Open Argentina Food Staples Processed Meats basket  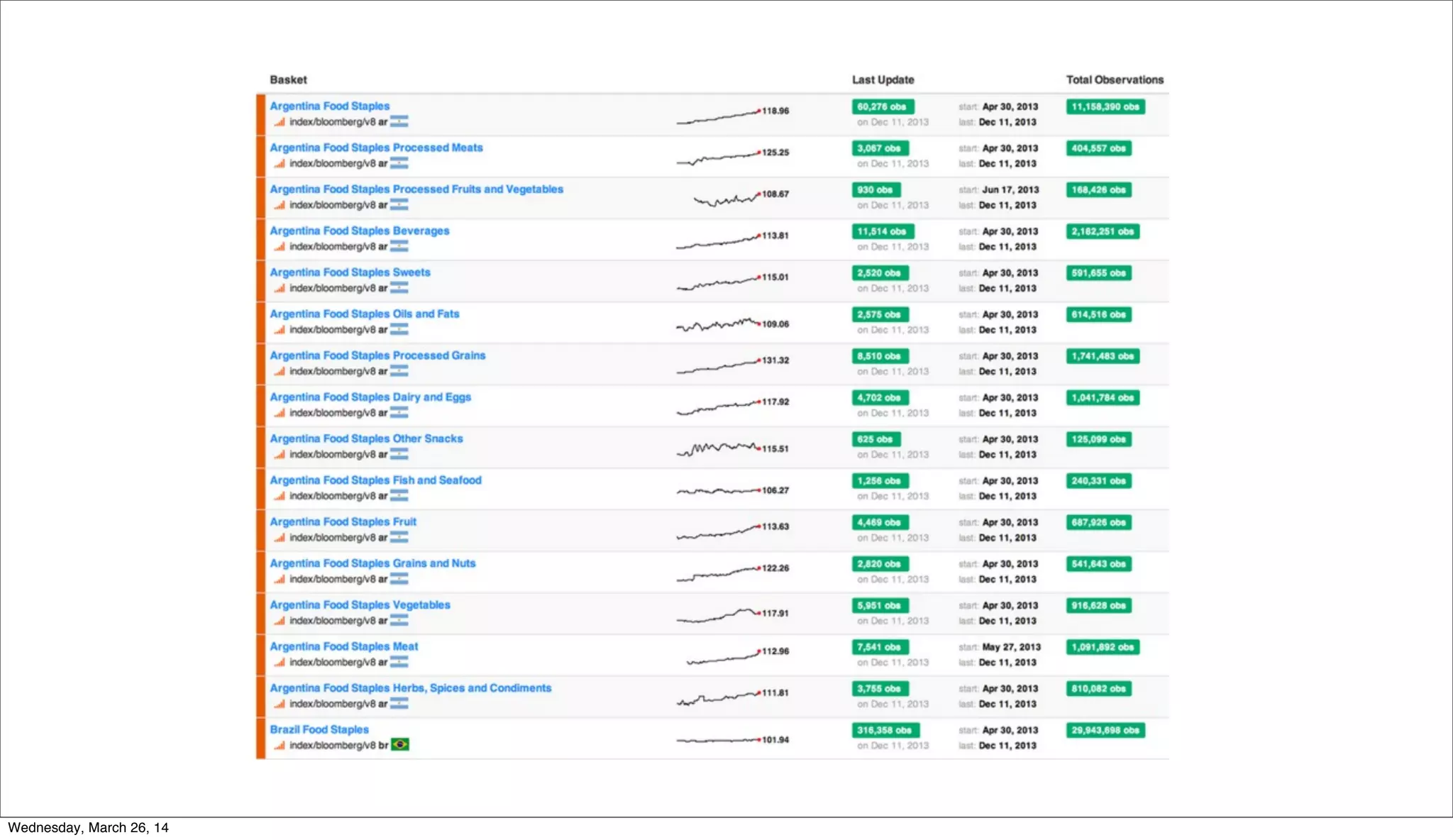click(376, 148)
